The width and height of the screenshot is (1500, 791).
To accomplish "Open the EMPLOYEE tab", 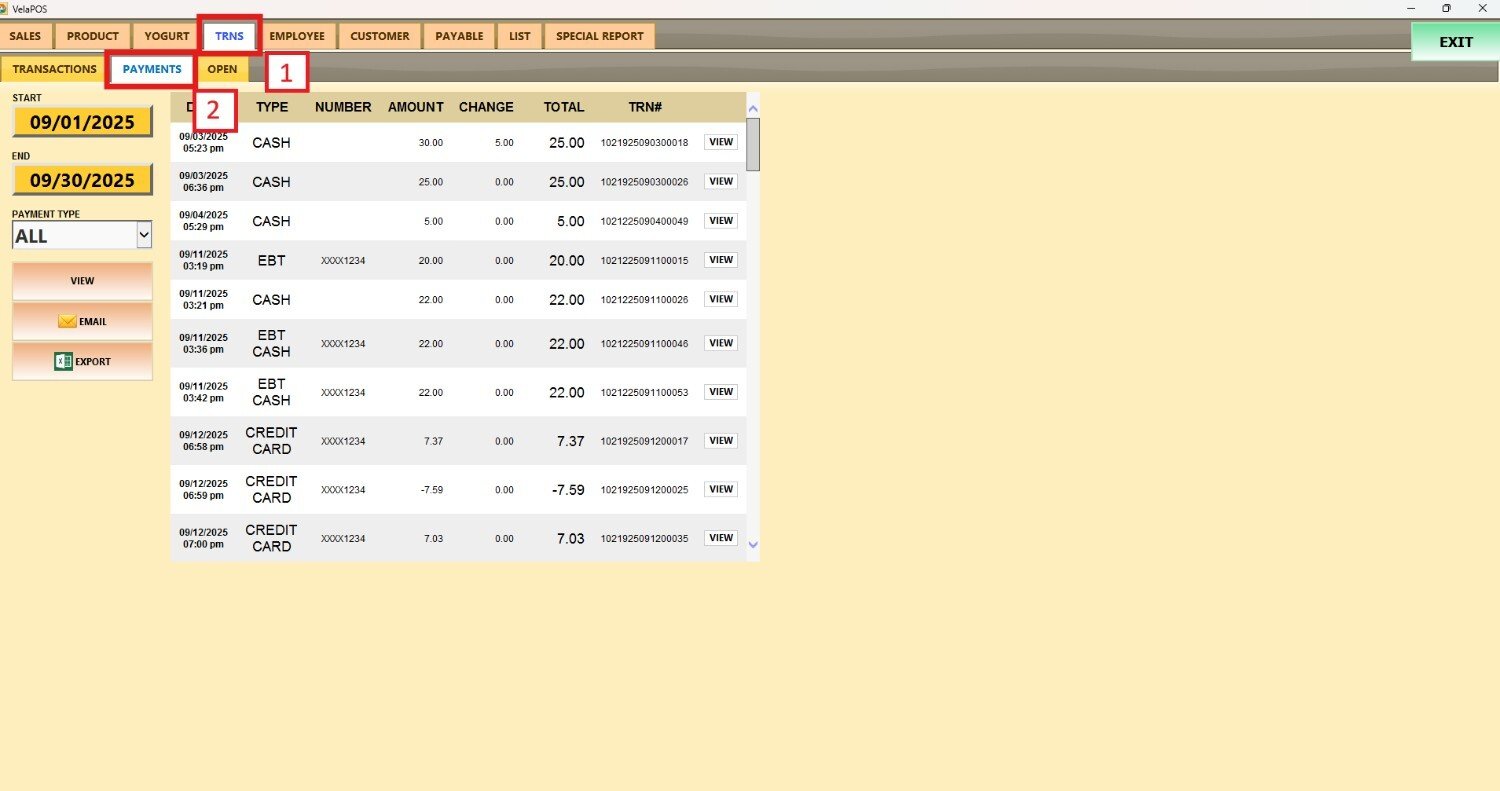I will (x=297, y=36).
